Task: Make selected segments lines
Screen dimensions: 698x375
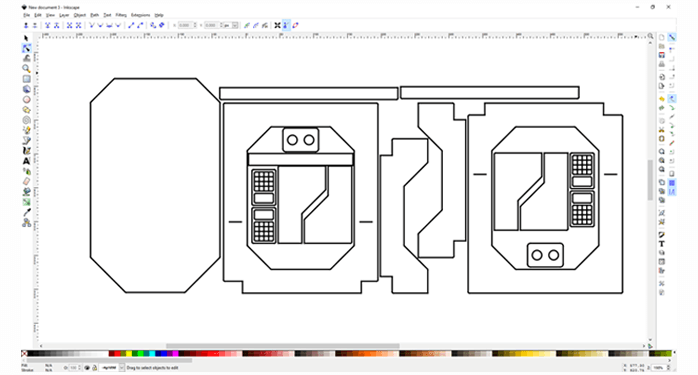Action: point(131,25)
